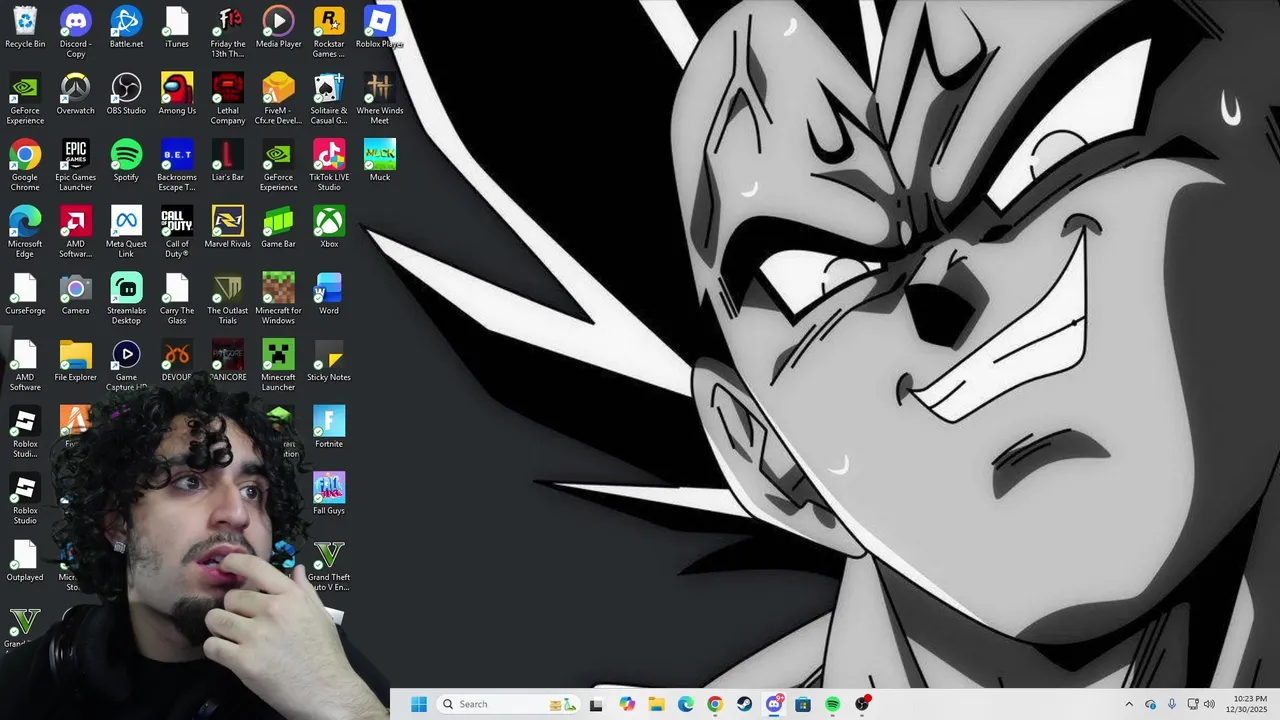Select the Fall Guys desktop shortcut
1280x720 pixels.
[x=329, y=495]
